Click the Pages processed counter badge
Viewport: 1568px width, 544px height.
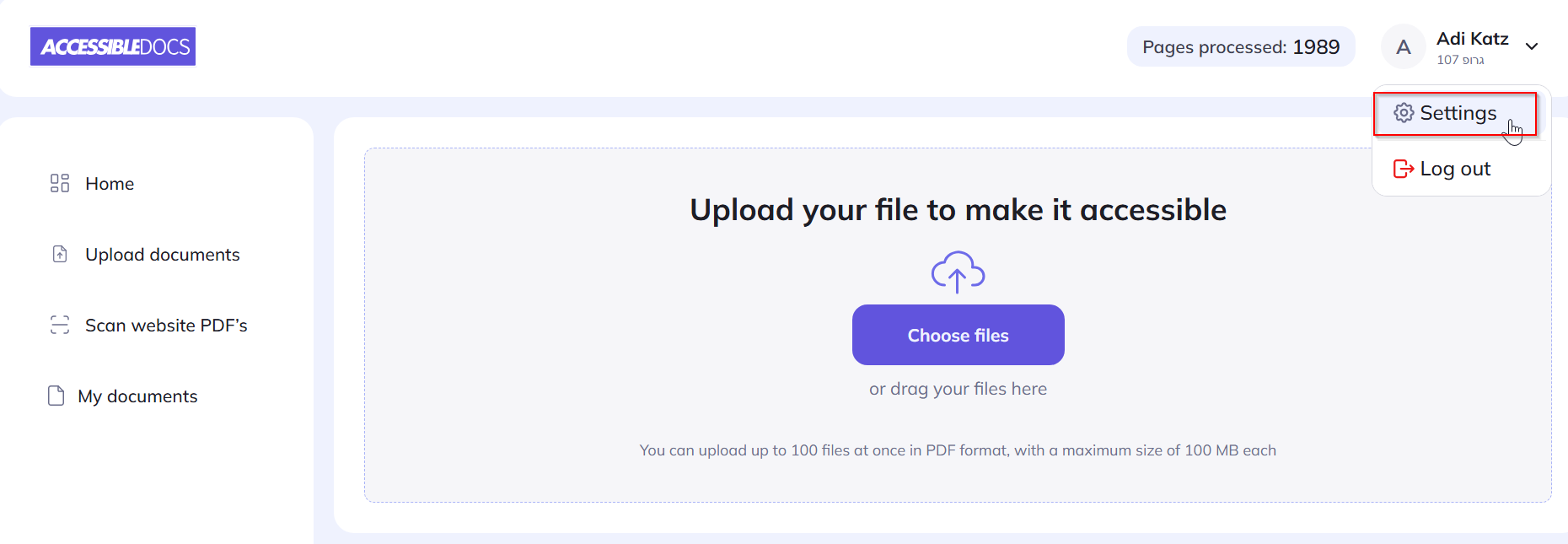(x=1240, y=47)
